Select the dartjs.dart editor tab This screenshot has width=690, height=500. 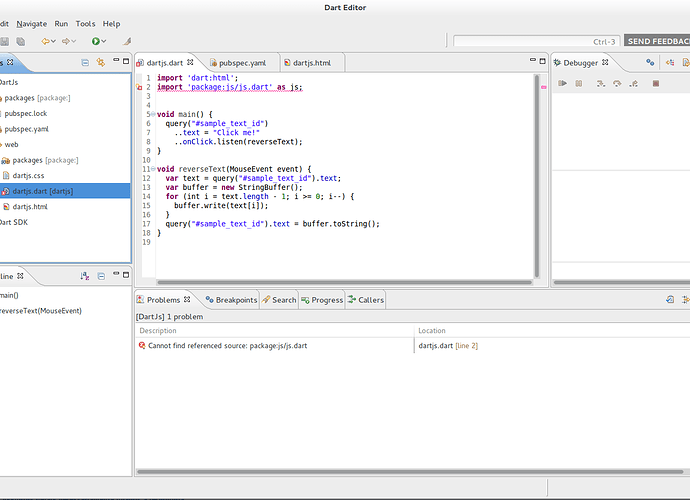click(165, 63)
